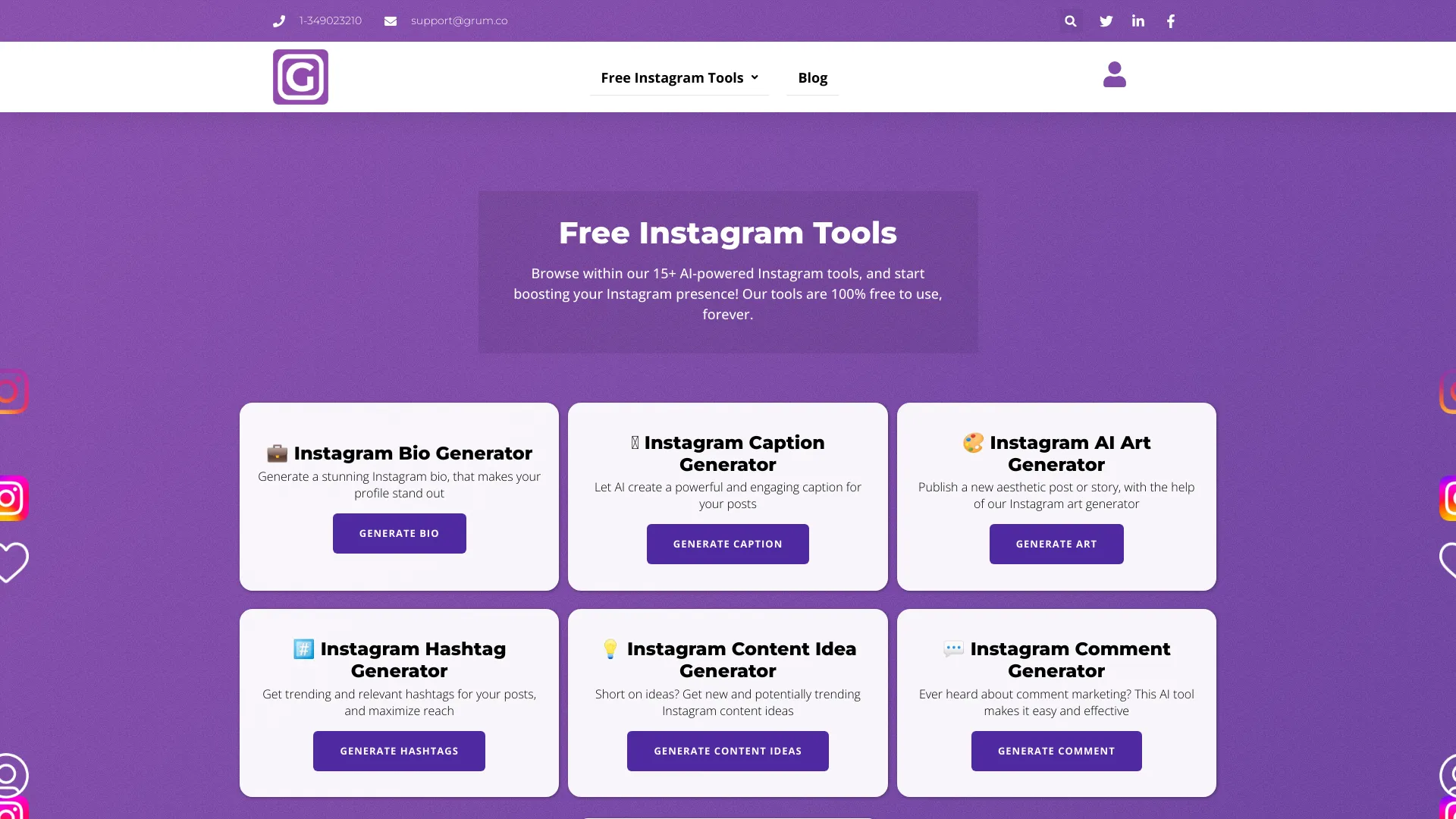This screenshot has width=1456, height=819.
Task: Expand the Free Instagram Tools dropdown
Action: [x=679, y=77]
